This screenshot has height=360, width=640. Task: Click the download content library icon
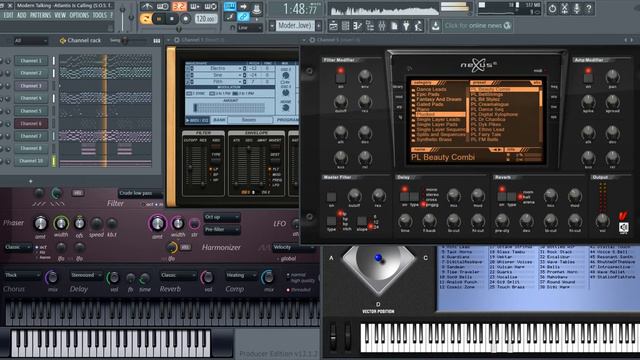point(436,26)
